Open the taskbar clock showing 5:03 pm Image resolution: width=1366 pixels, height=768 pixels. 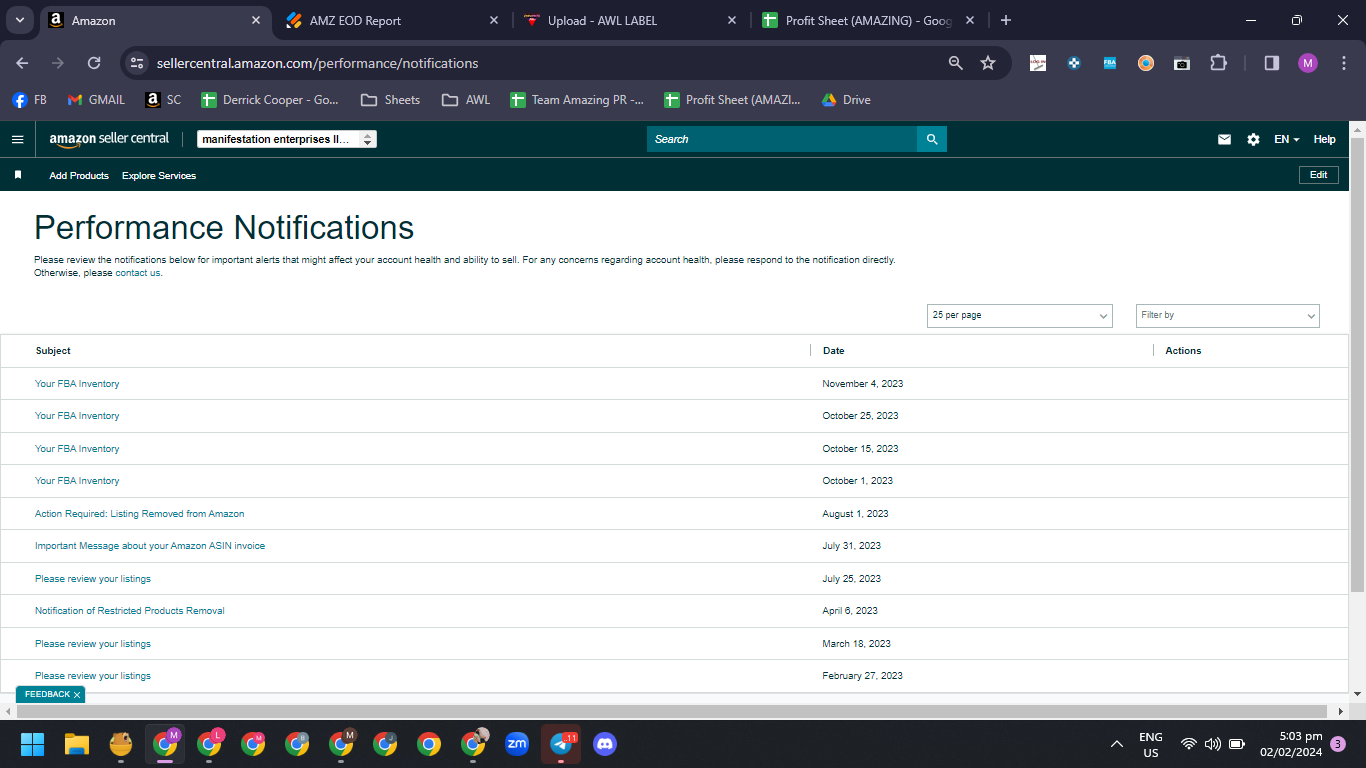tap(1291, 744)
